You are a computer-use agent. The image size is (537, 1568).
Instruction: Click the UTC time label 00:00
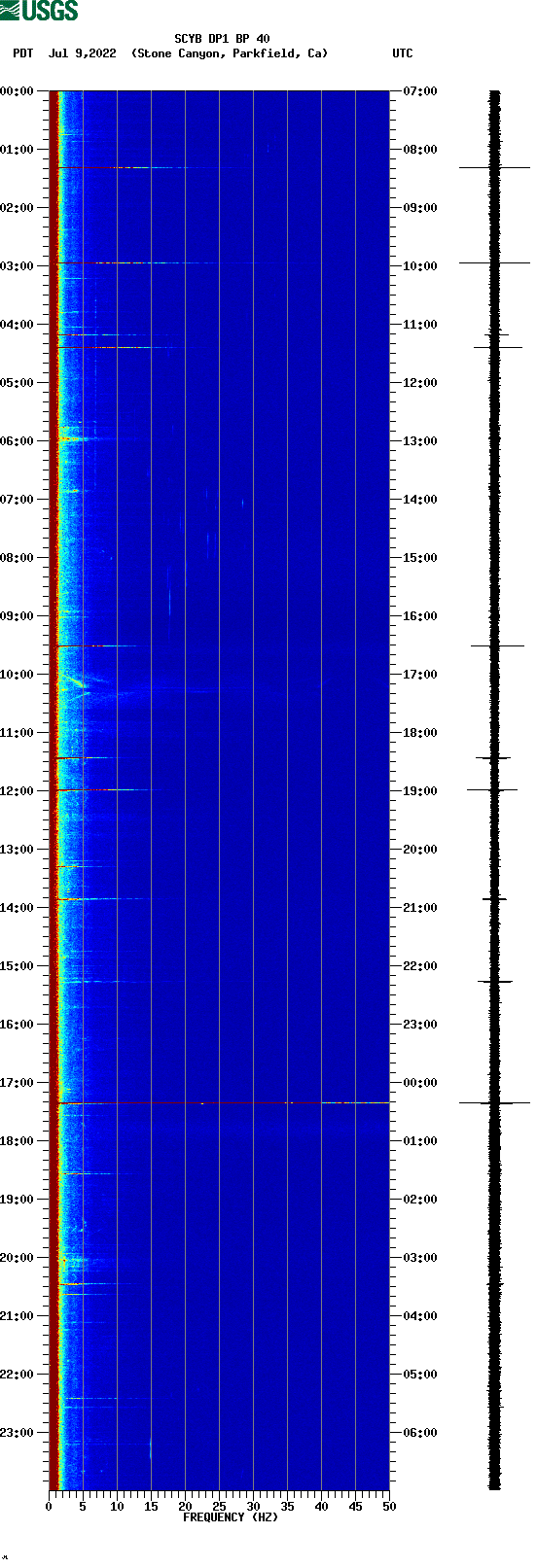[420, 1083]
